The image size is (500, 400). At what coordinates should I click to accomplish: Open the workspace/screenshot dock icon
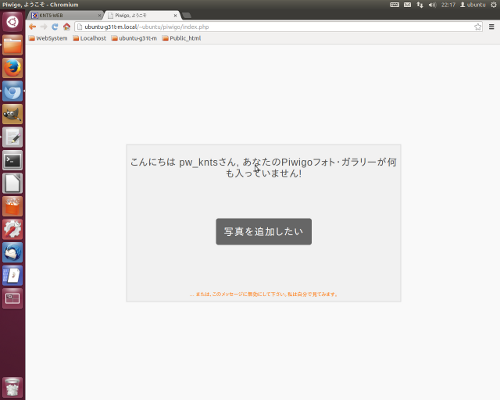(x=13, y=298)
